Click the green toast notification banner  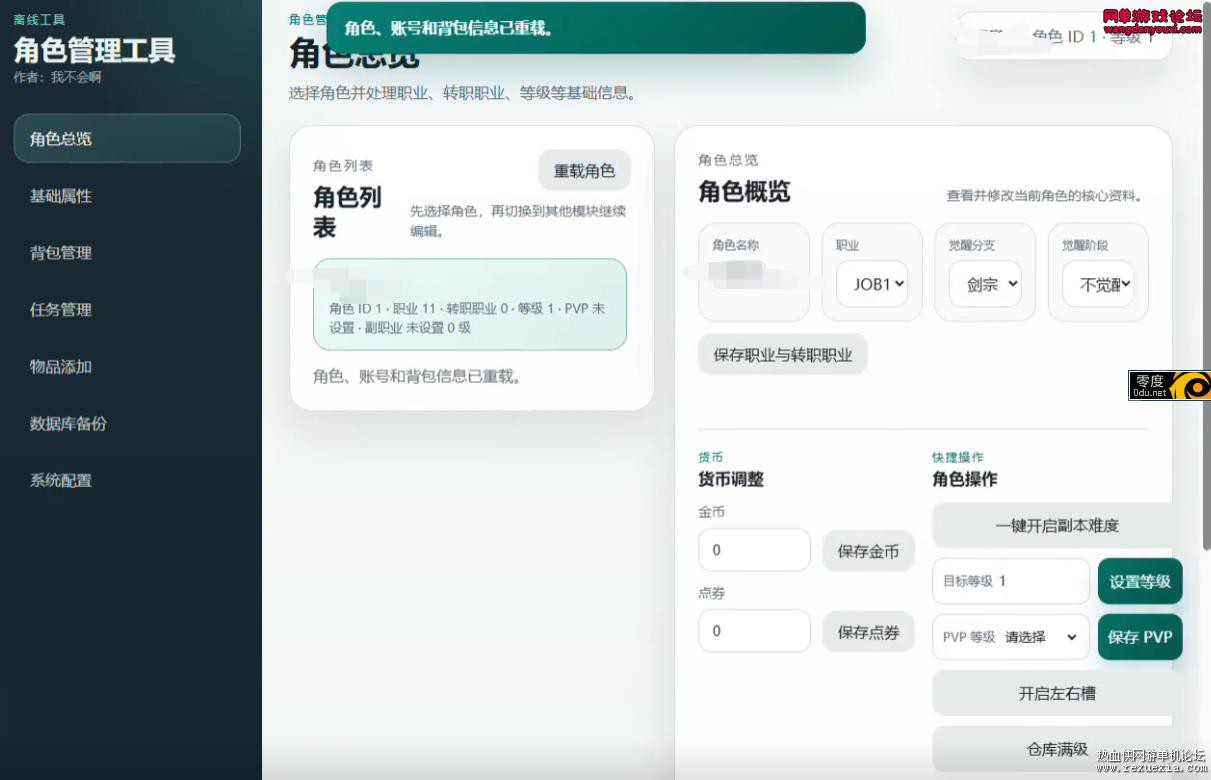click(x=596, y=28)
